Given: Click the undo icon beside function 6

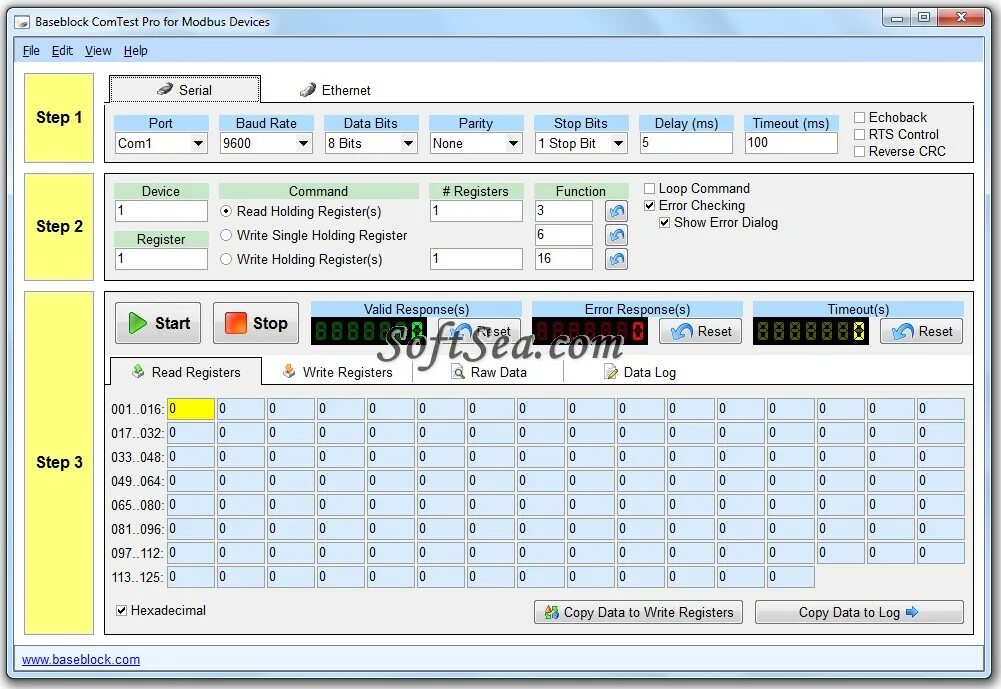Looking at the screenshot, I should (616, 235).
